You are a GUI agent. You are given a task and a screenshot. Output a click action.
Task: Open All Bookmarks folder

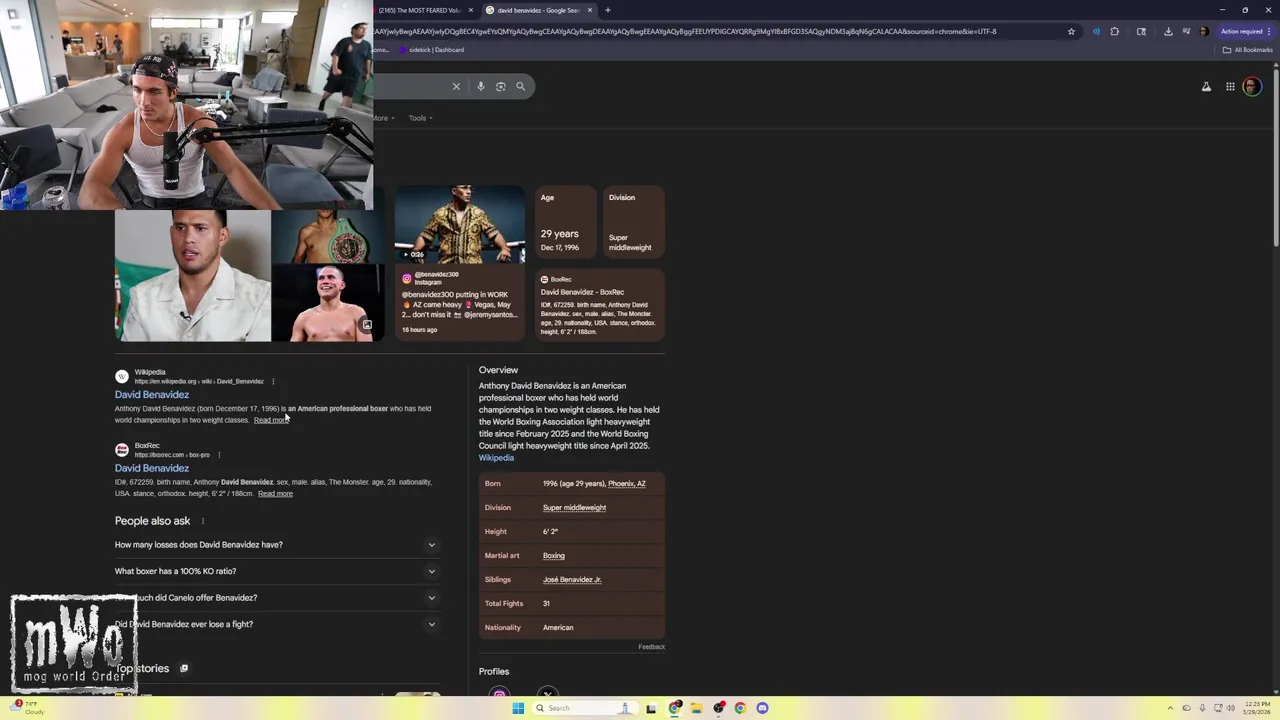tap(1248, 50)
